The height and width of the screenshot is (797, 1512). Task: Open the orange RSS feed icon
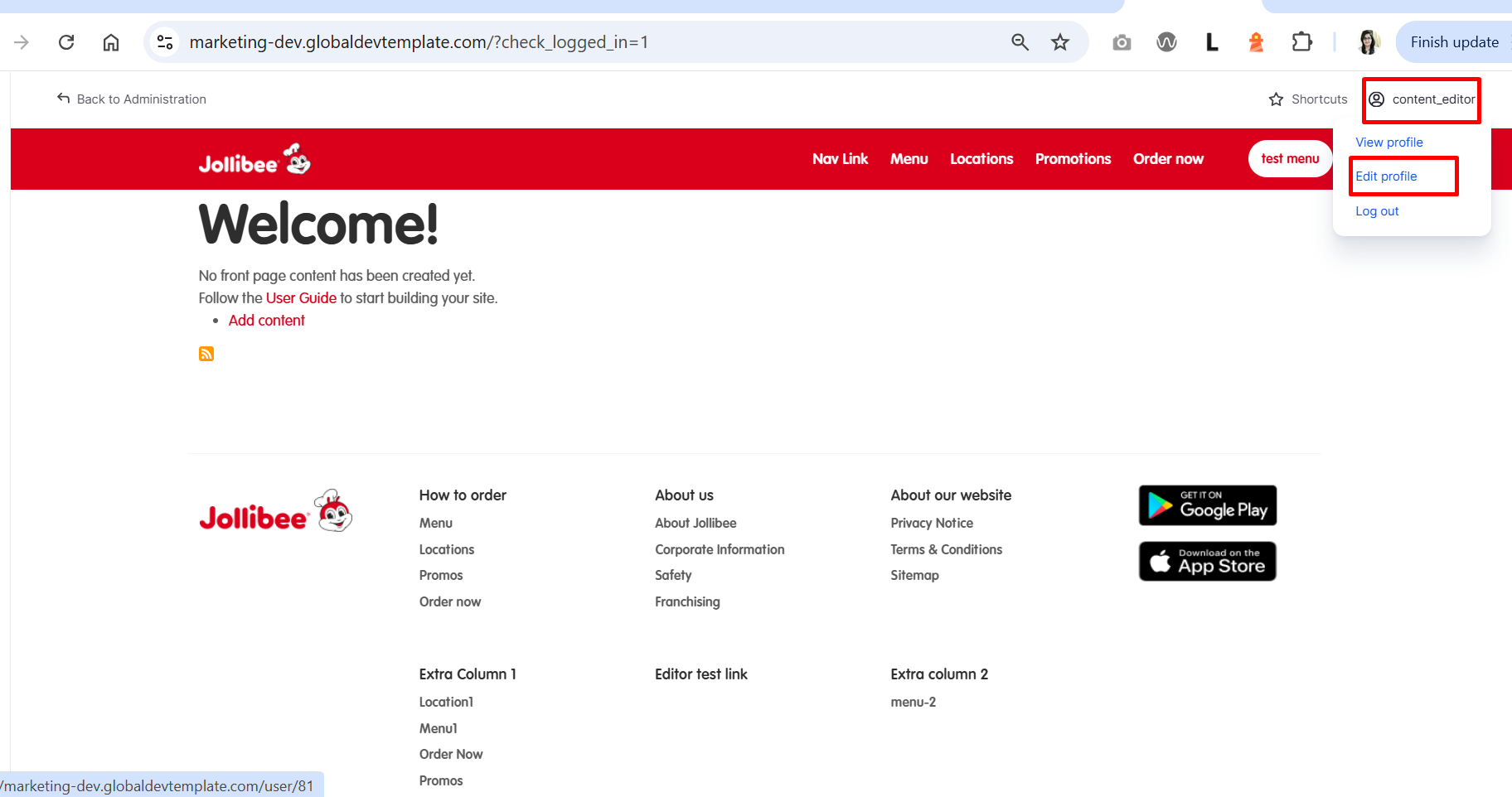[x=206, y=354]
